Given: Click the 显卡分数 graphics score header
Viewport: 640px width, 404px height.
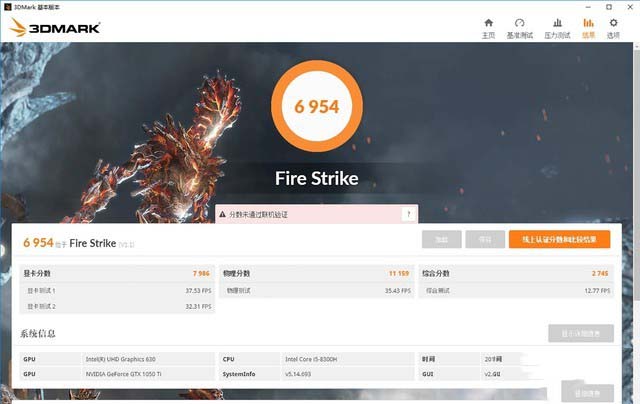Looking at the screenshot, I should click(37, 273).
